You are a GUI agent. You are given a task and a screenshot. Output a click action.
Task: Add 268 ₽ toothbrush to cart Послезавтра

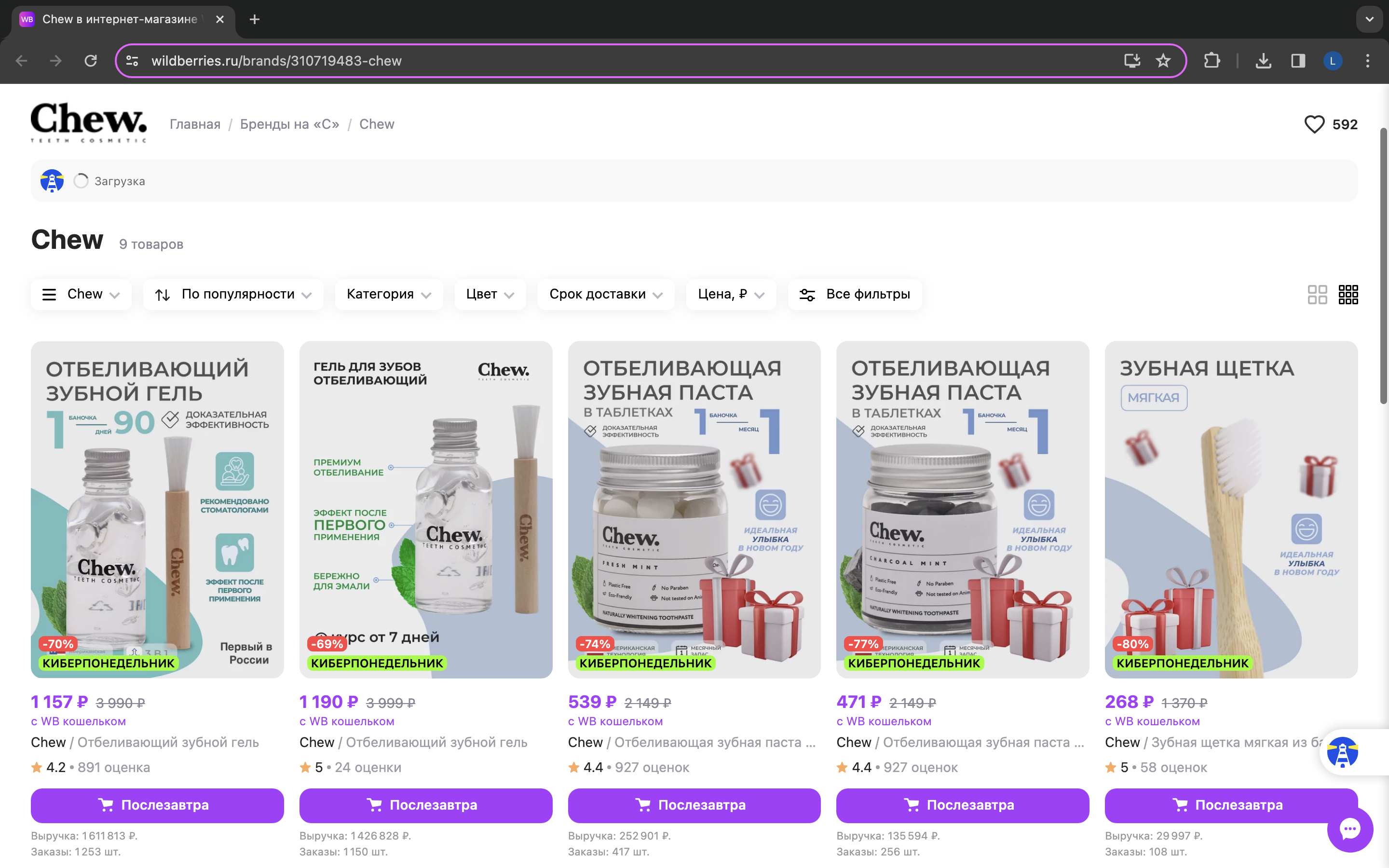pos(1231,805)
